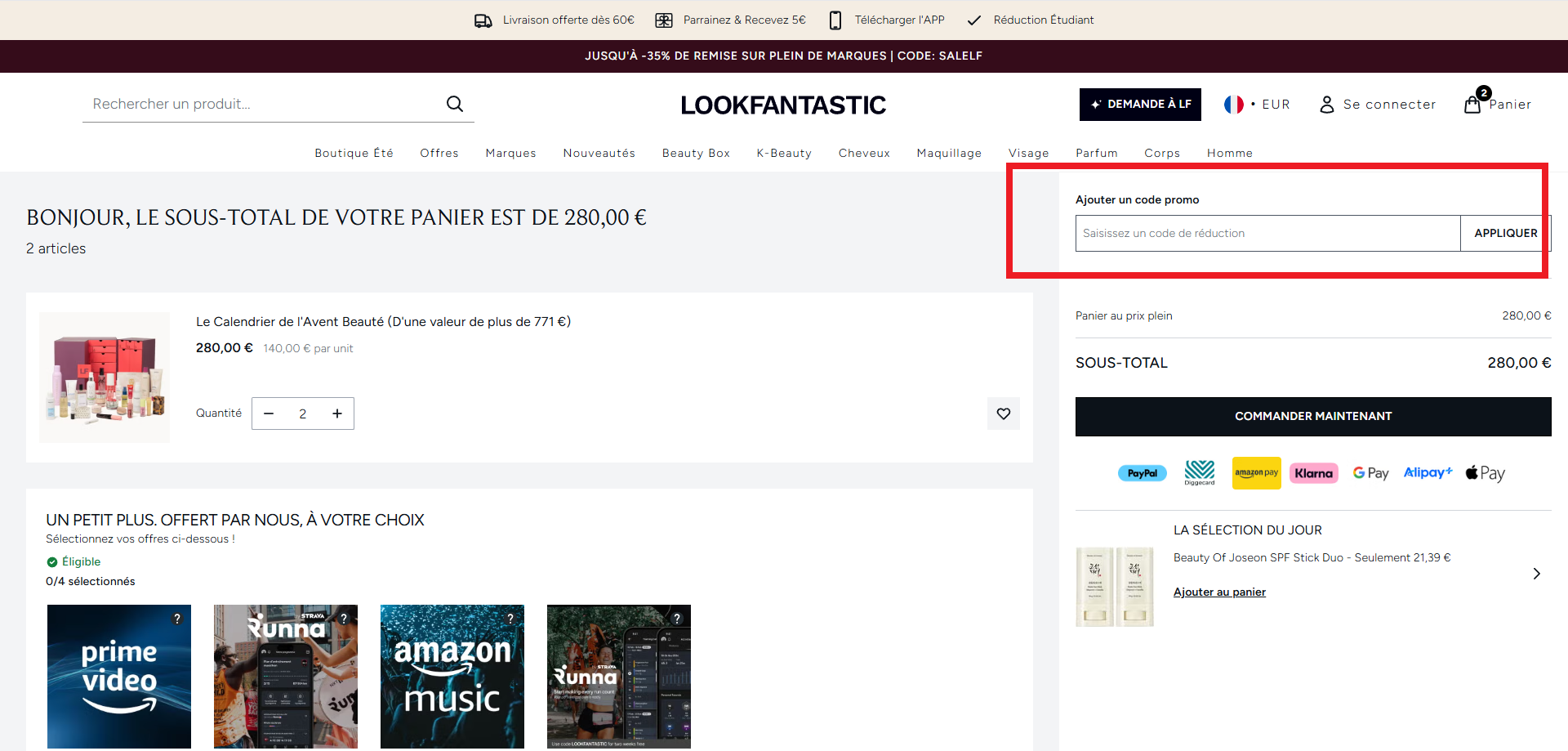Click the Calendrier de l'Avent Beauté title
This screenshot has height=751, width=1568.
coord(383,322)
